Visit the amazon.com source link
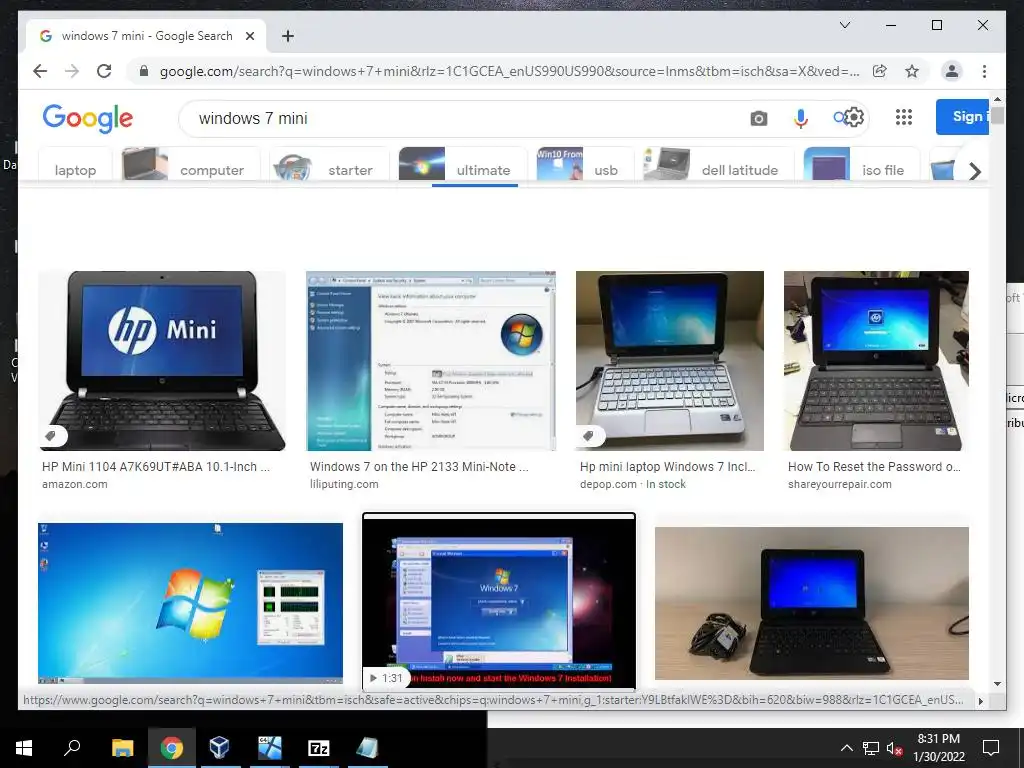 (74, 485)
